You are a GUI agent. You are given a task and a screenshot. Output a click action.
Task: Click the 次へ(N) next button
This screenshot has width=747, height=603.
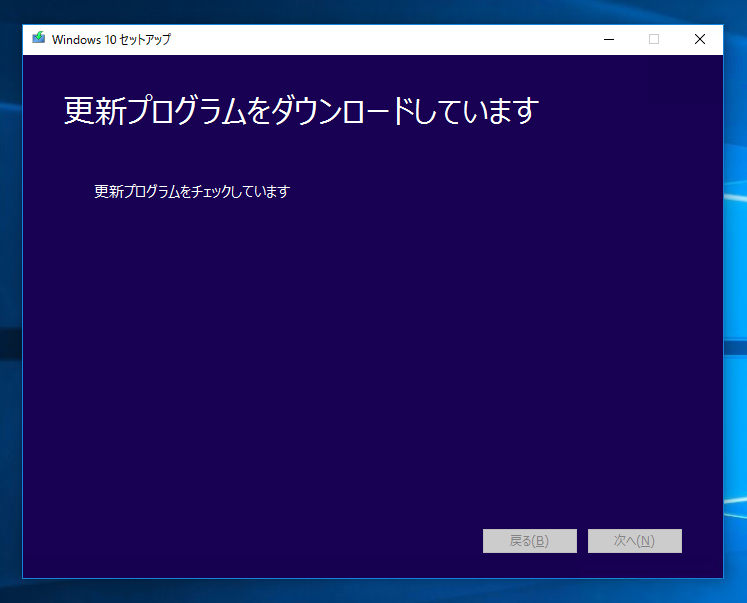point(635,541)
